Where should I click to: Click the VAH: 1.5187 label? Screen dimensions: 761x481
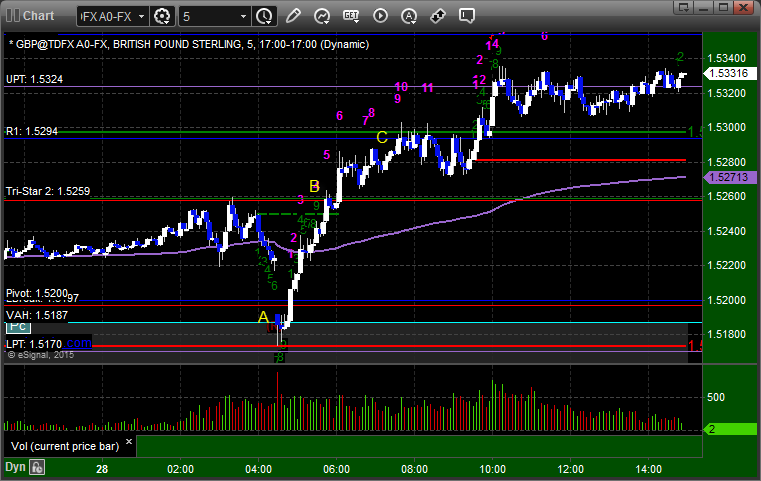37,315
